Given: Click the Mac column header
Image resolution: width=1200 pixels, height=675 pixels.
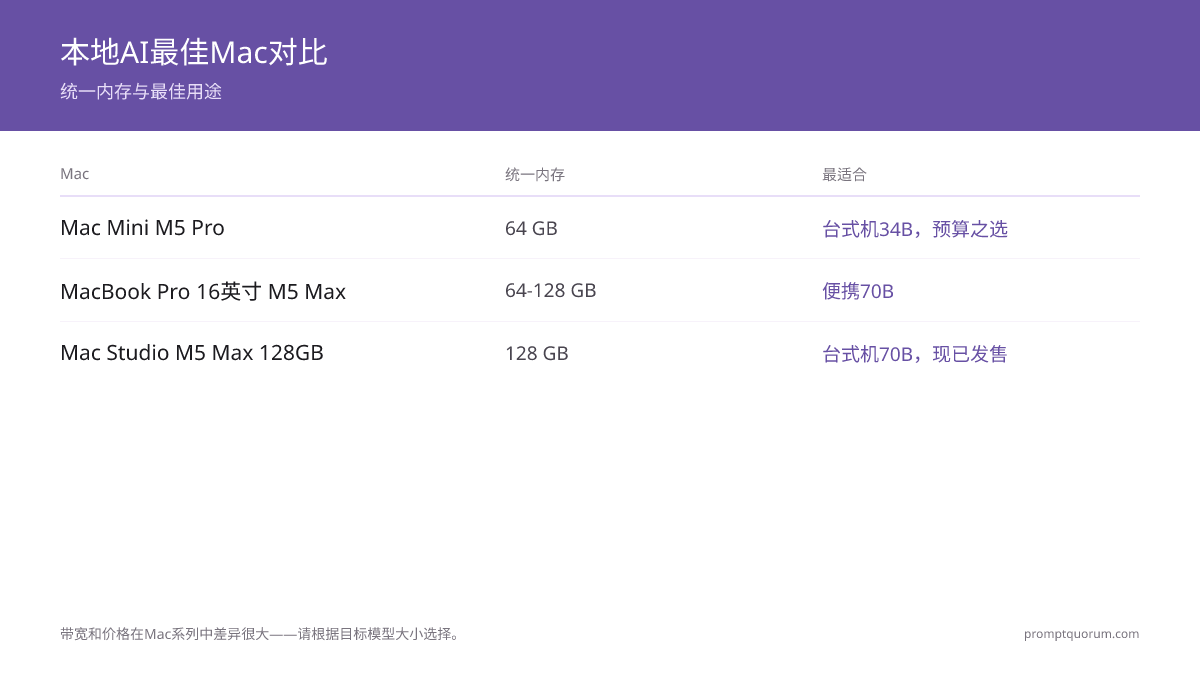Looking at the screenshot, I should click(75, 174).
